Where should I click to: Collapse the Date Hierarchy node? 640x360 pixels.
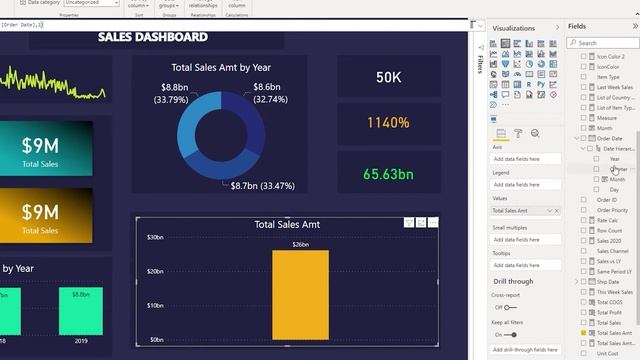[583, 149]
